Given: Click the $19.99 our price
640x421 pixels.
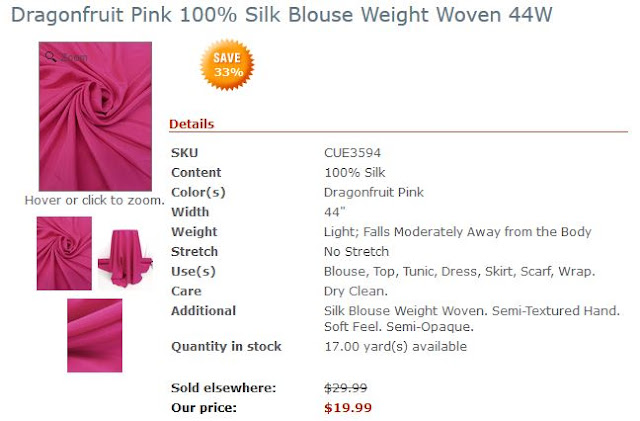Looking at the screenshot, I should click(x=348, y=408).
